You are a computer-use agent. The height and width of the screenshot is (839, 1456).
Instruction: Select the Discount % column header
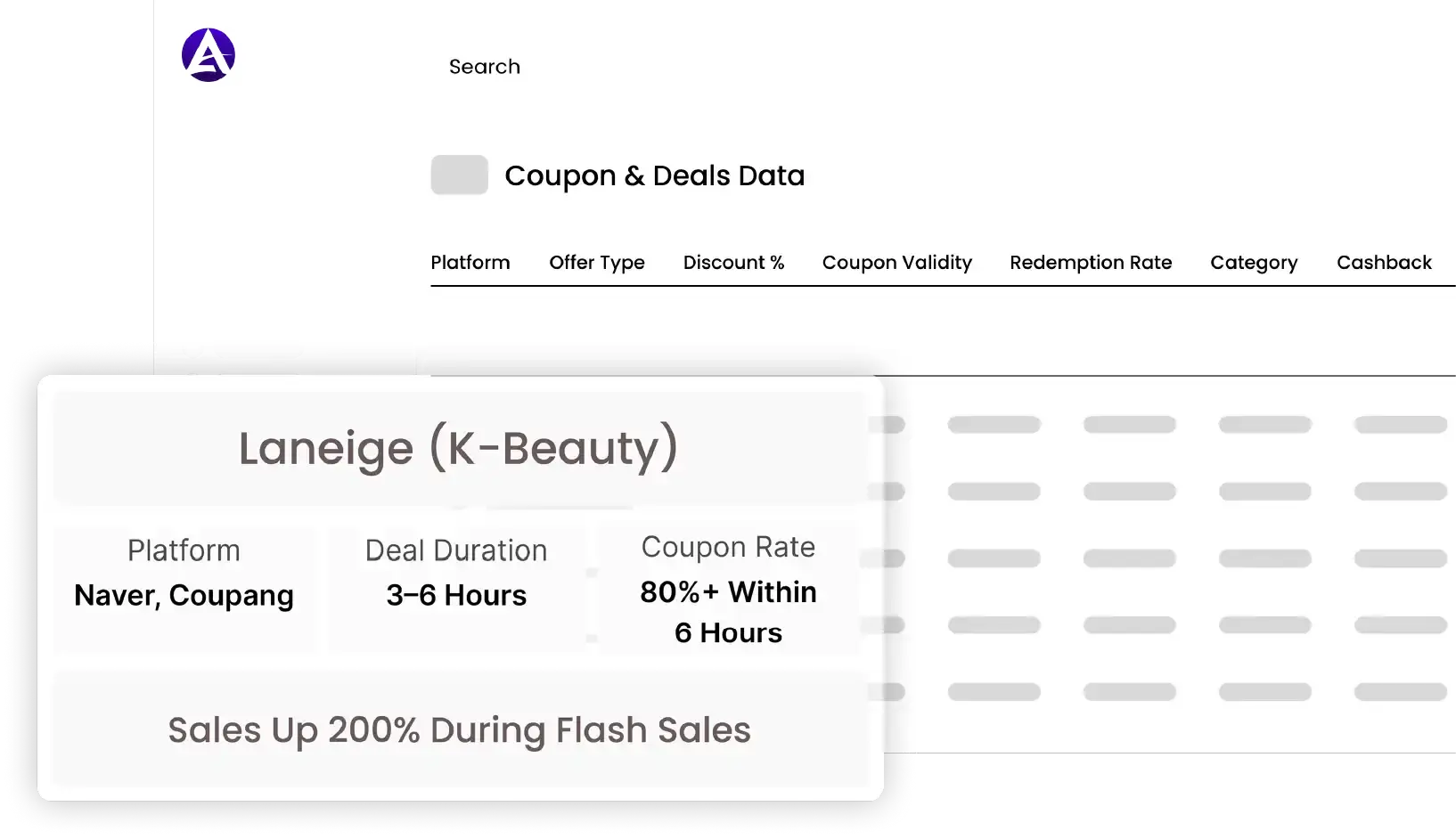coord(733,263)
